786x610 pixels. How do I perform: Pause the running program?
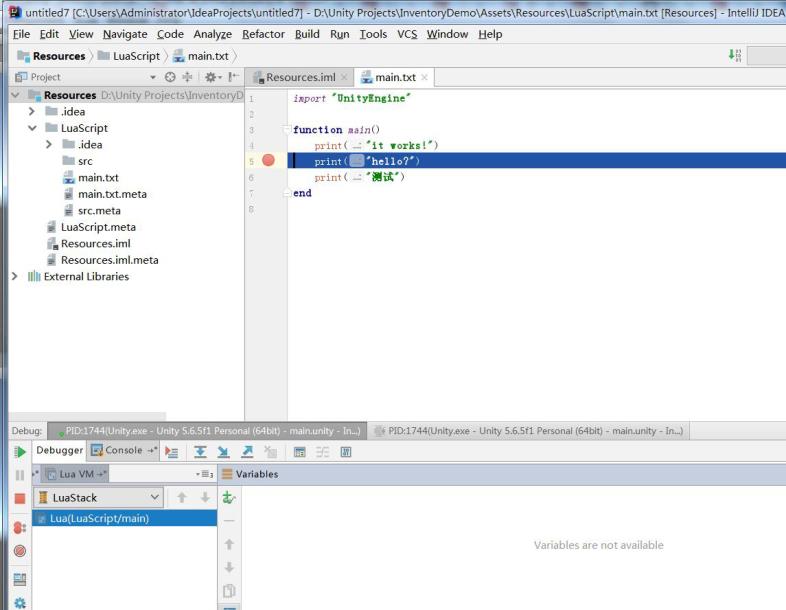coord(20,475)
